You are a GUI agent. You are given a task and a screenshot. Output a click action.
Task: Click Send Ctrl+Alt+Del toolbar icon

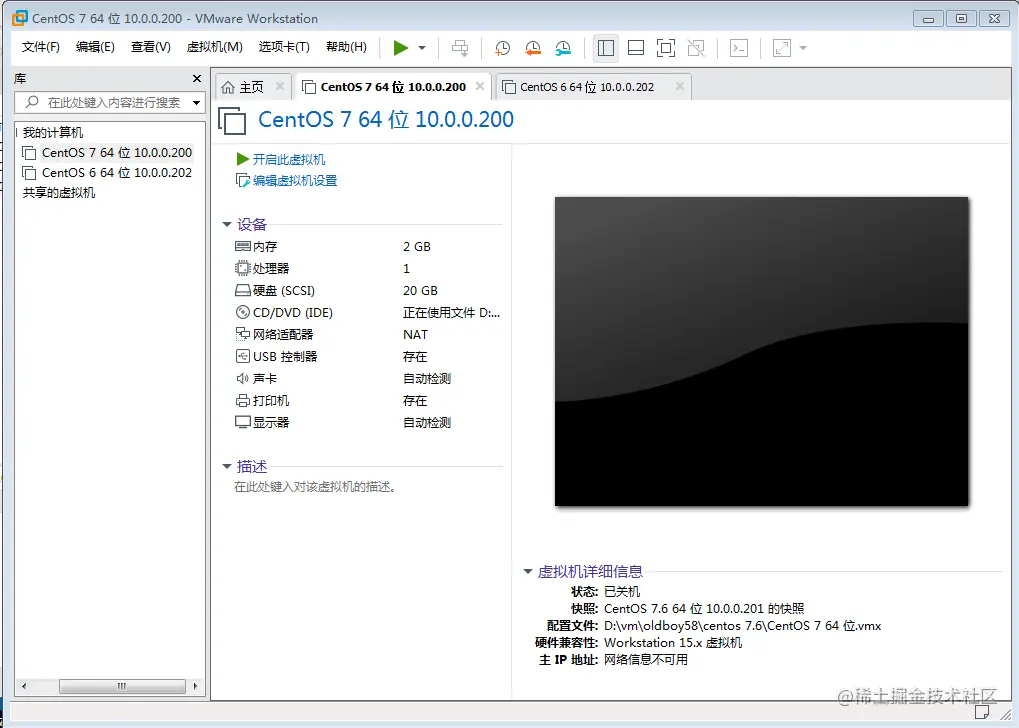pyautogui.click(x=460, y=48)
